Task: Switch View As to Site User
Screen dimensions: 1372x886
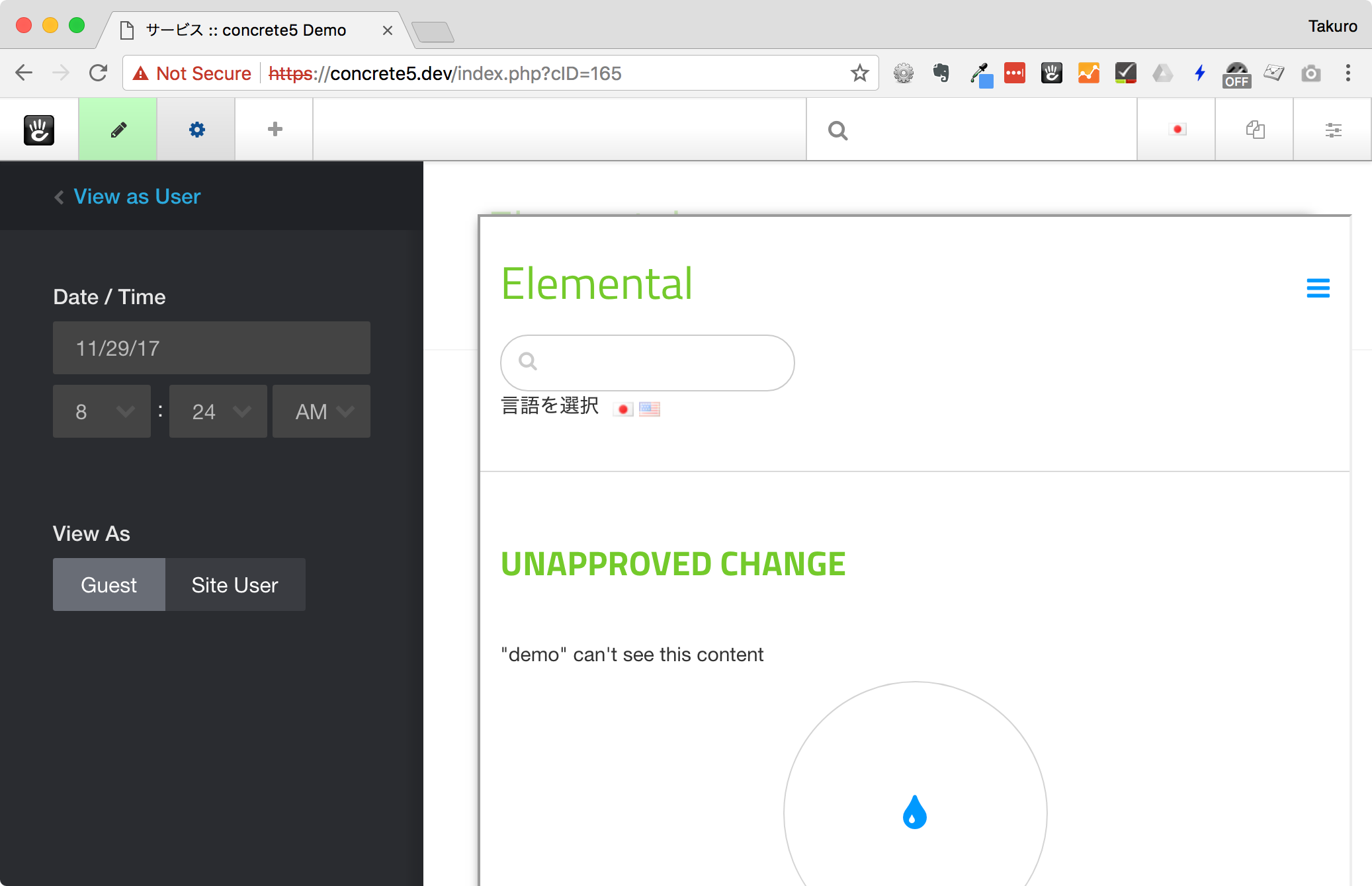Action: (235, 584)
